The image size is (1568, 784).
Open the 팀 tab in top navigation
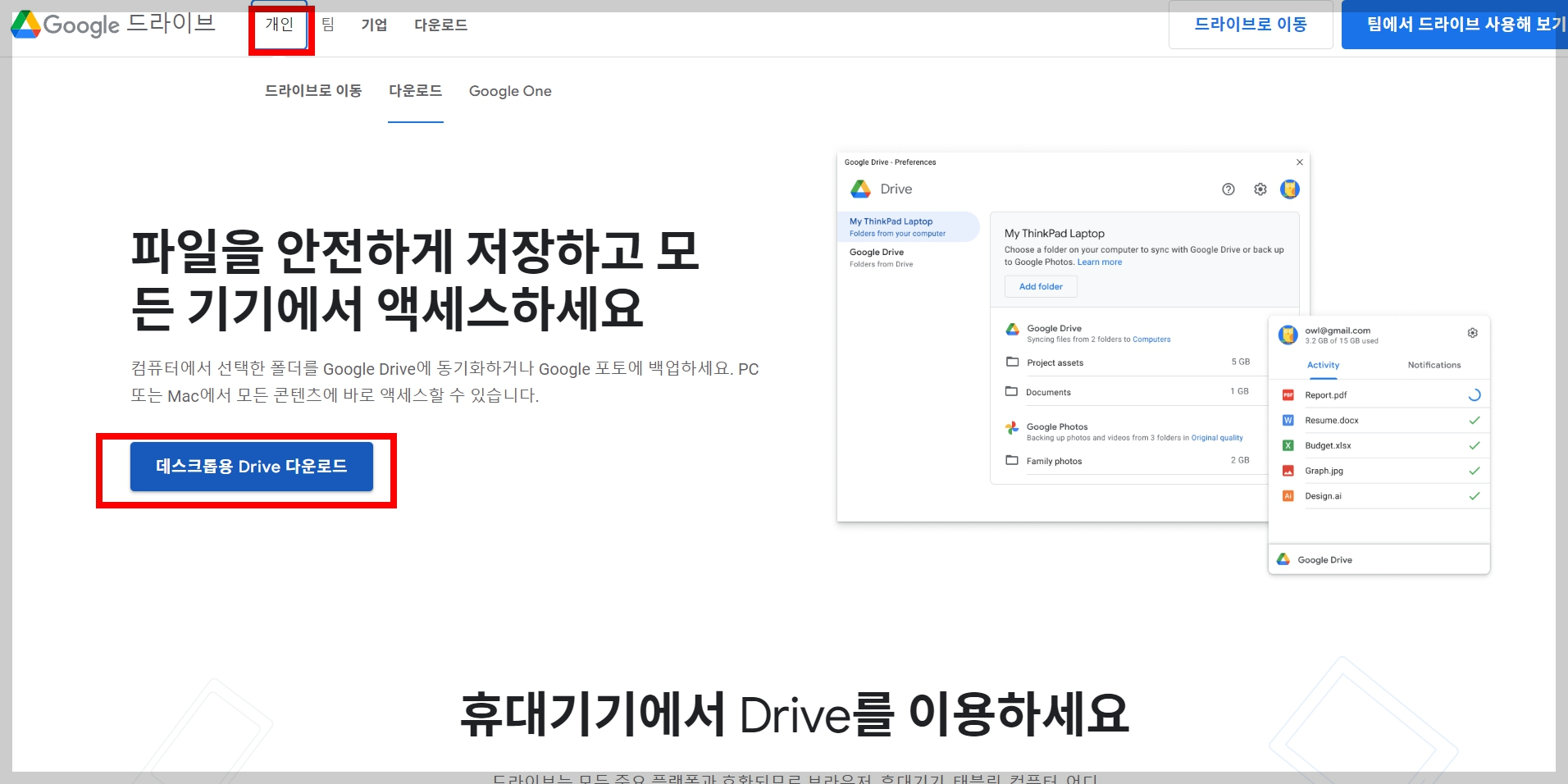point(328,25)
